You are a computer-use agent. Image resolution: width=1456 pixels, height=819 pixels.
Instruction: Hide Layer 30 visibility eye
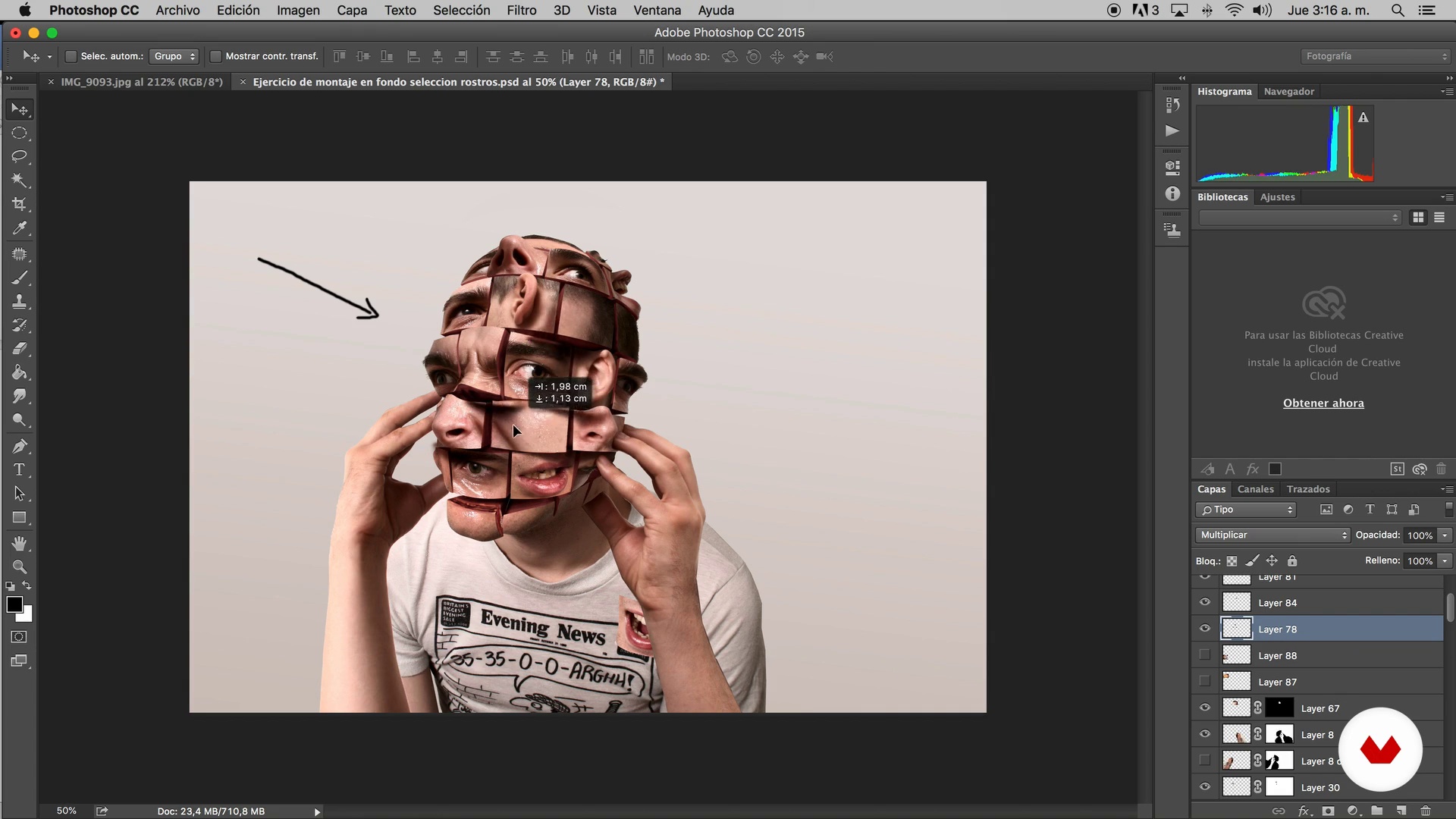coord(1205,786)
